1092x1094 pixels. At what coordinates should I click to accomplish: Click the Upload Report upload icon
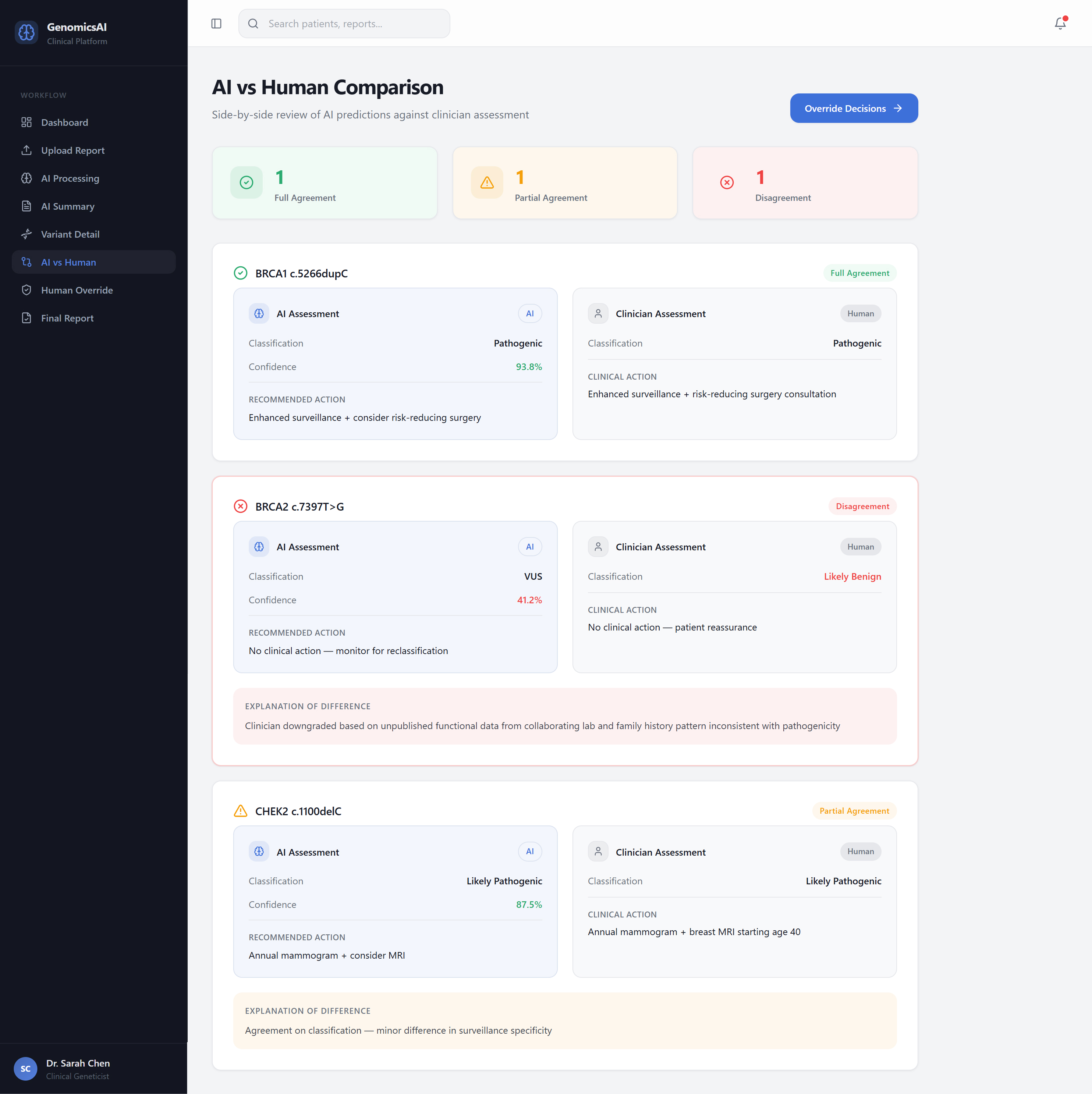(x=26, y=150)
